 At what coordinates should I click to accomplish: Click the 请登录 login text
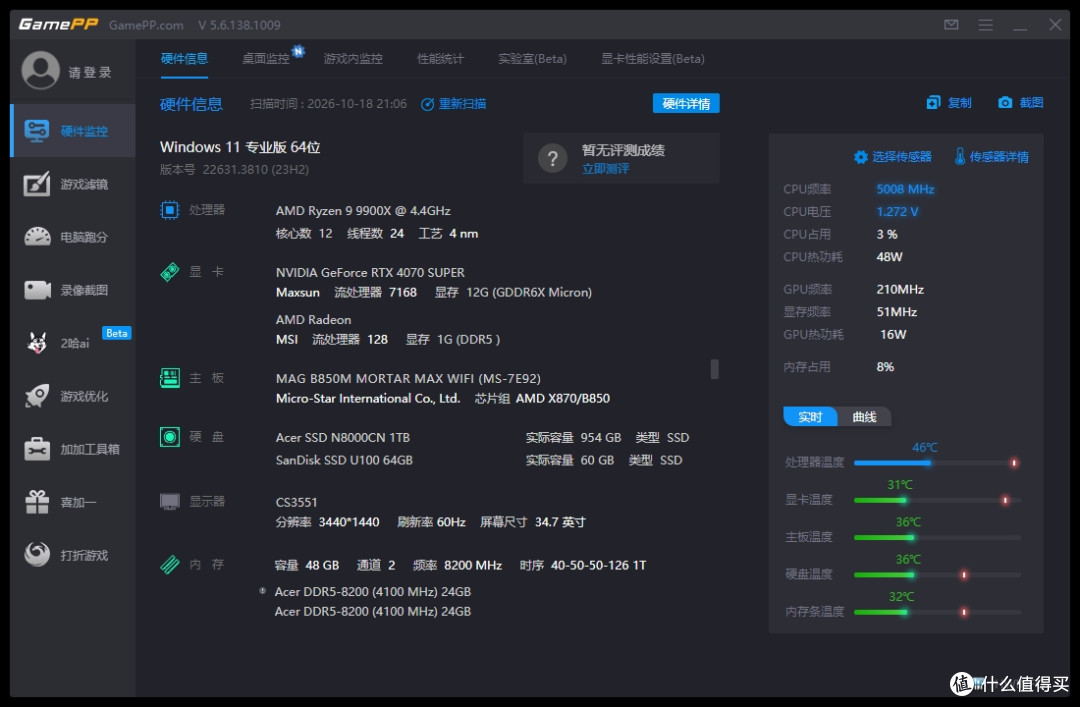pyautogui.click(x=90, y=72)
